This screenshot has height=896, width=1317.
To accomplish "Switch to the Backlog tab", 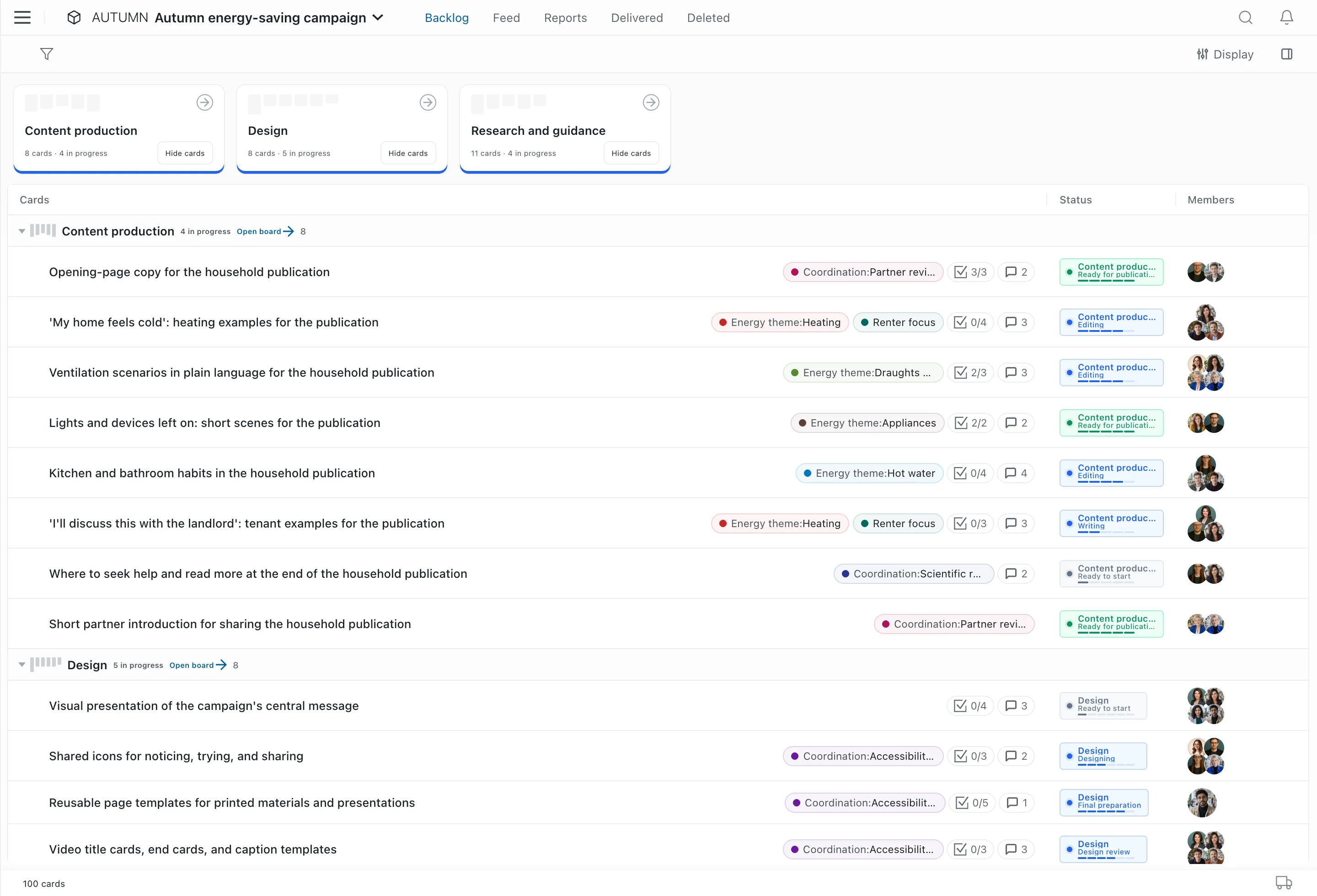I will [447, 17].
